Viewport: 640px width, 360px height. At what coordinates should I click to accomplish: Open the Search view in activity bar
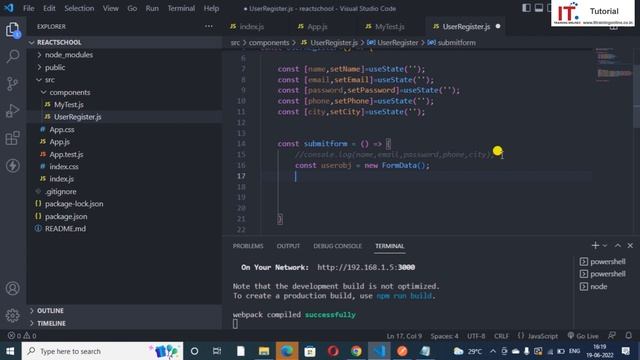pos(13,56)
